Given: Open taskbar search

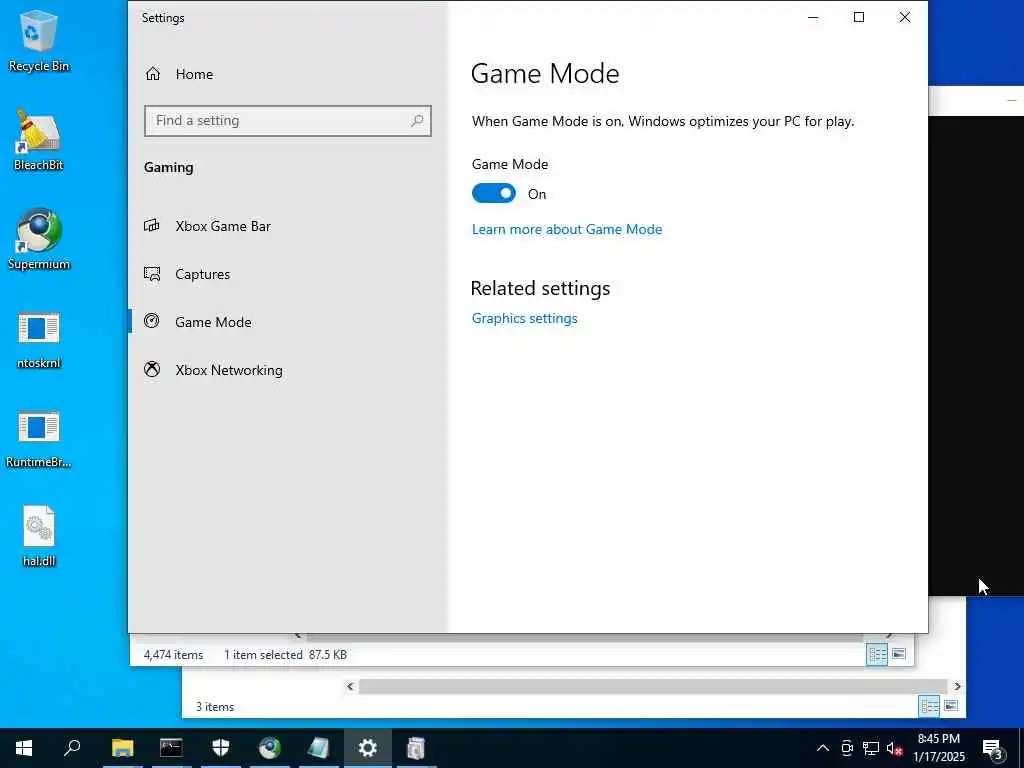Looking at the screenshot, I should click(x=72, y=748).
